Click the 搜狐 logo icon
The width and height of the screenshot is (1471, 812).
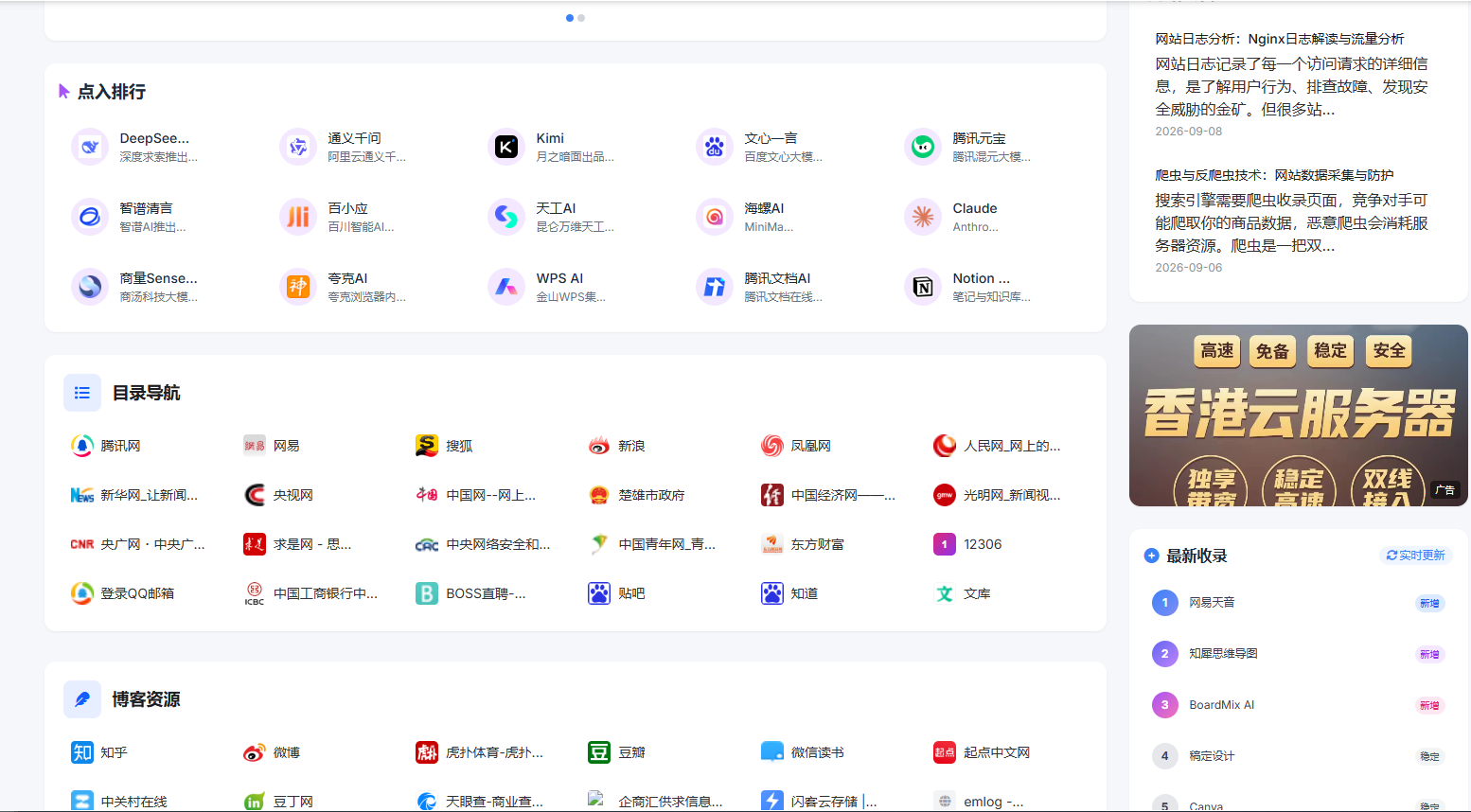(427, 446)
